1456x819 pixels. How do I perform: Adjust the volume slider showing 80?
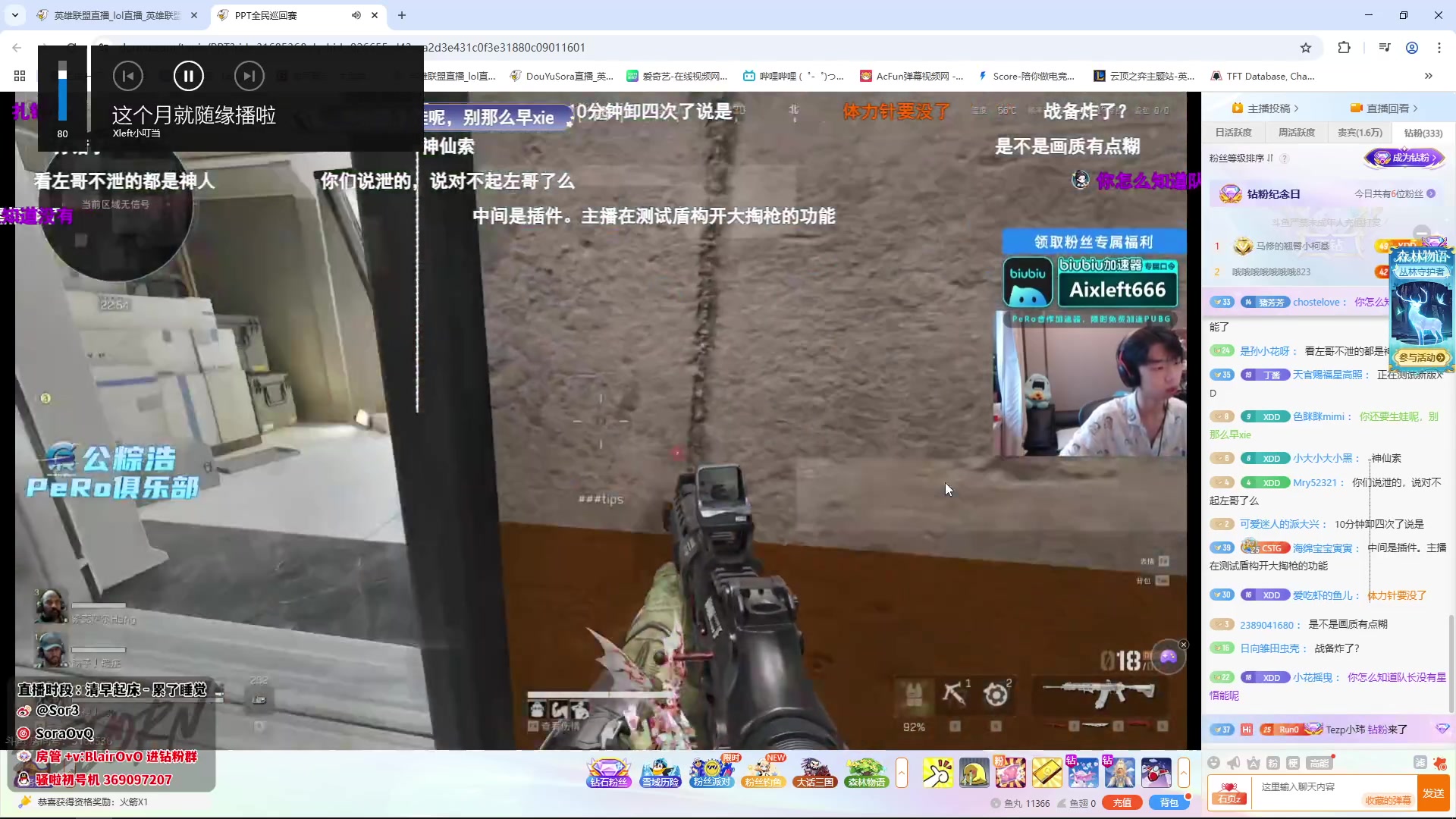62,91
